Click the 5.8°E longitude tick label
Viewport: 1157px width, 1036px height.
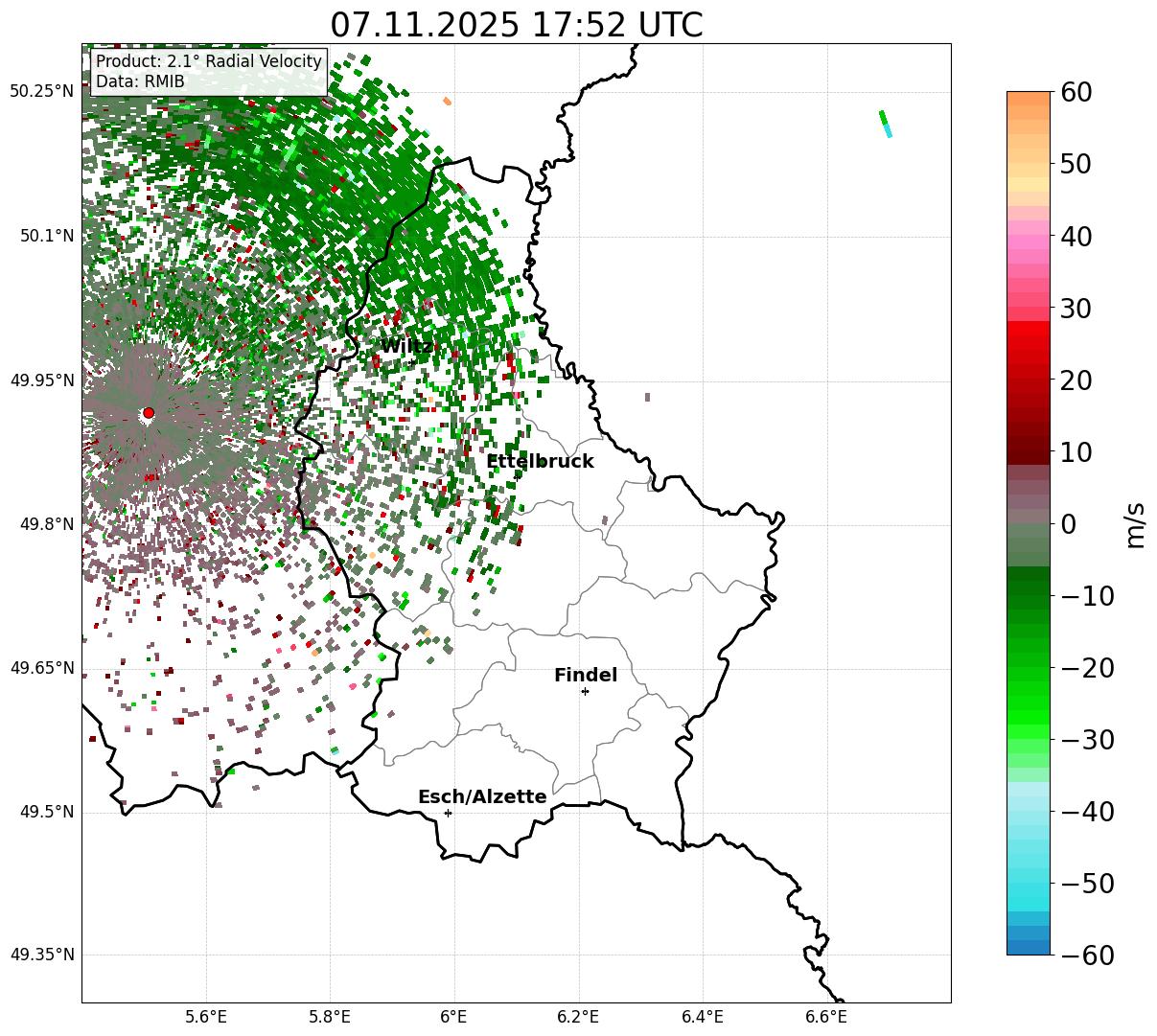[x=331, y=1017]
